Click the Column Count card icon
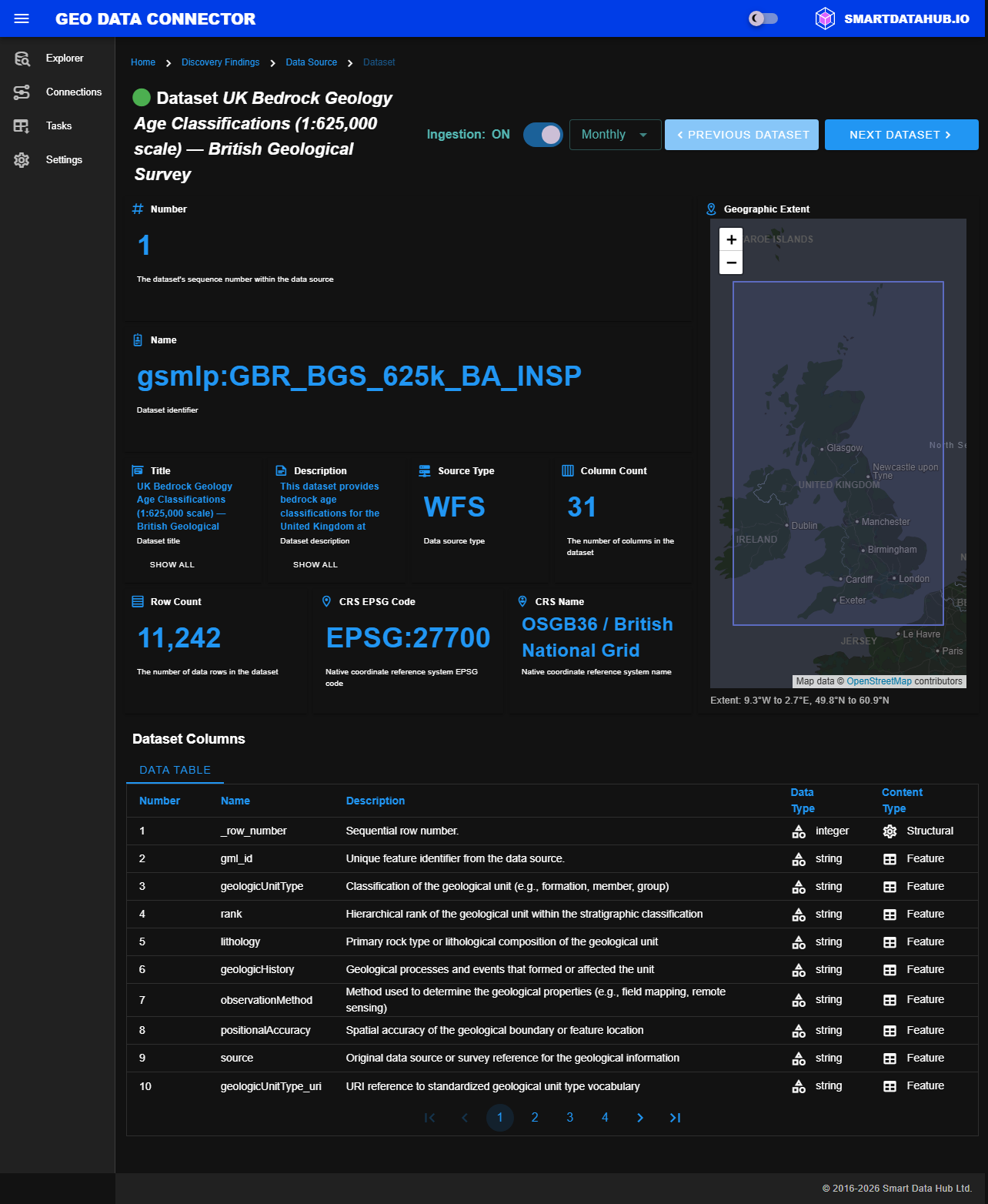This screenshot has height=1204, width=988. 568,470
